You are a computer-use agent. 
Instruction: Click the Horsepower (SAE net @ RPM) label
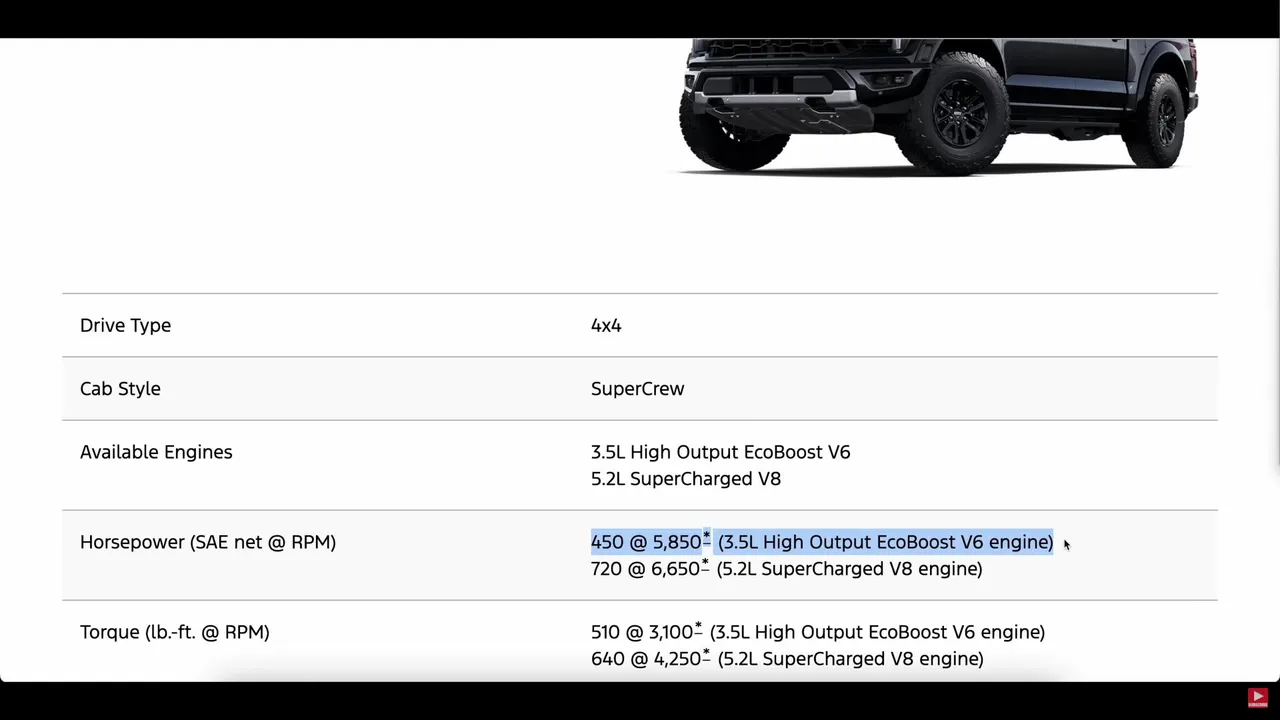coord(208,542)
